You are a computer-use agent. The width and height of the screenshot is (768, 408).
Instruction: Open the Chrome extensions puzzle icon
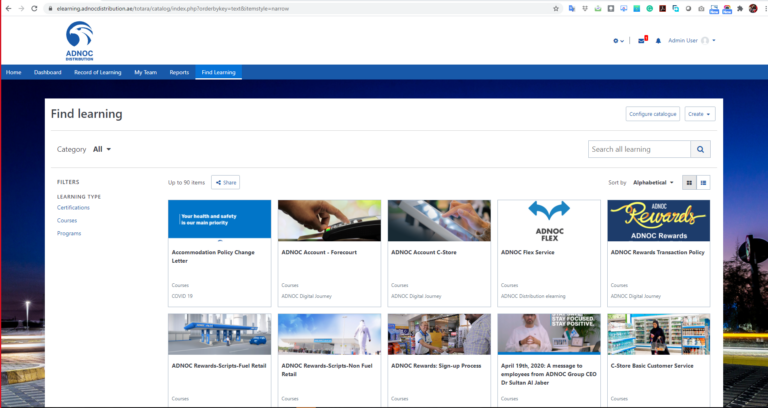[x=740, y=8]
